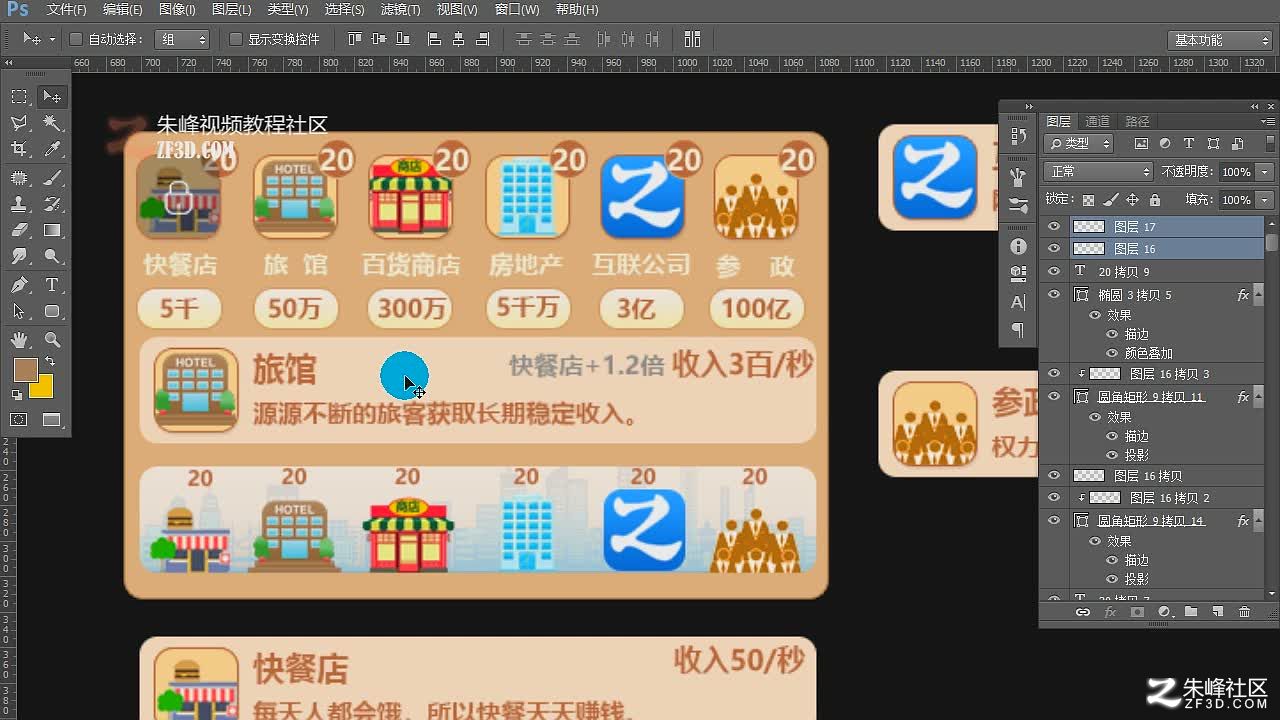Select the Brush tool
The width and height of the screenshot is (1280, 720).
coord(52,178)
